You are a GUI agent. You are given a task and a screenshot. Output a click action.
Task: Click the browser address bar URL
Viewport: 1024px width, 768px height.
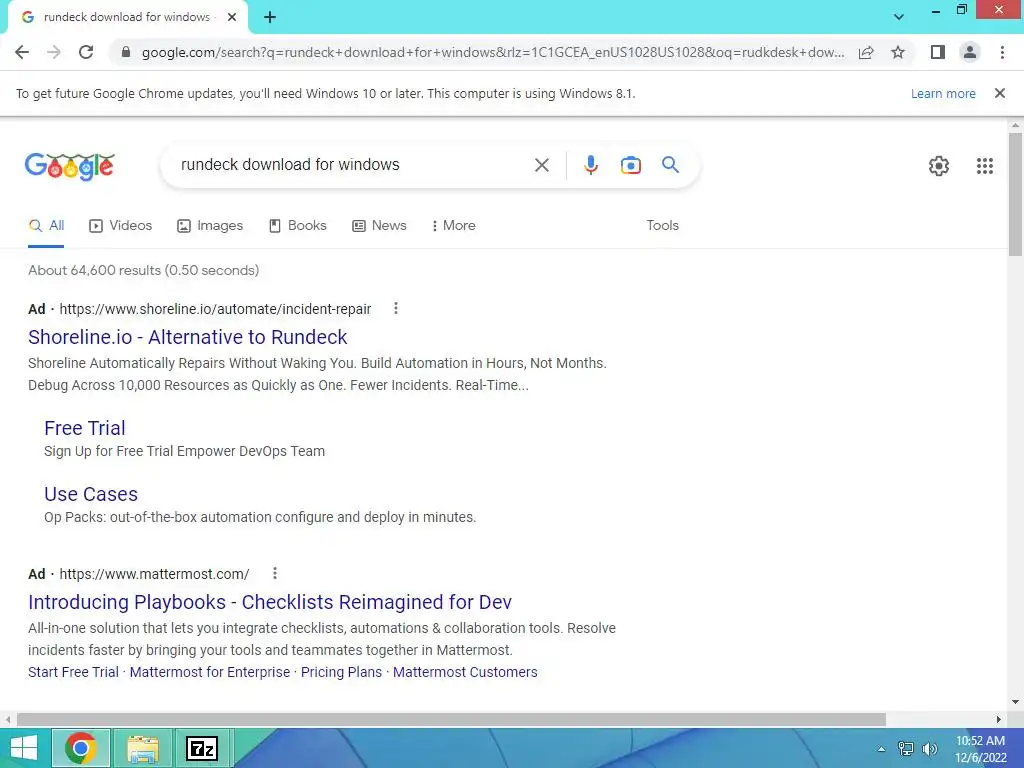(x=493, y=52)
